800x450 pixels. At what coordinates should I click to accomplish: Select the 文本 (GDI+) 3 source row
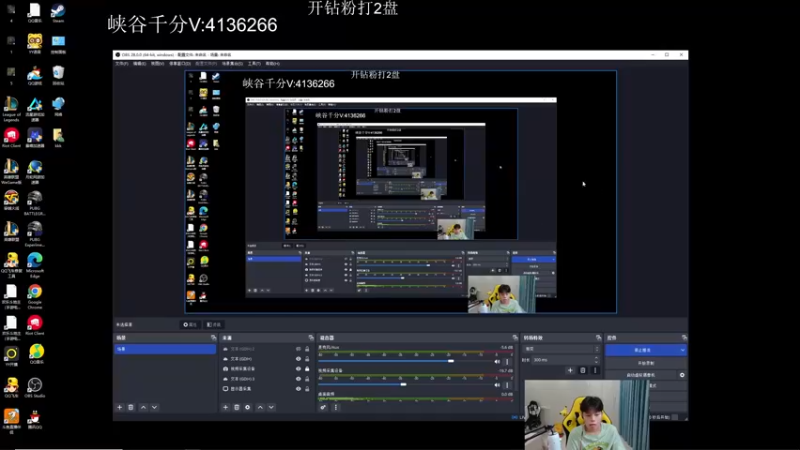265,379
